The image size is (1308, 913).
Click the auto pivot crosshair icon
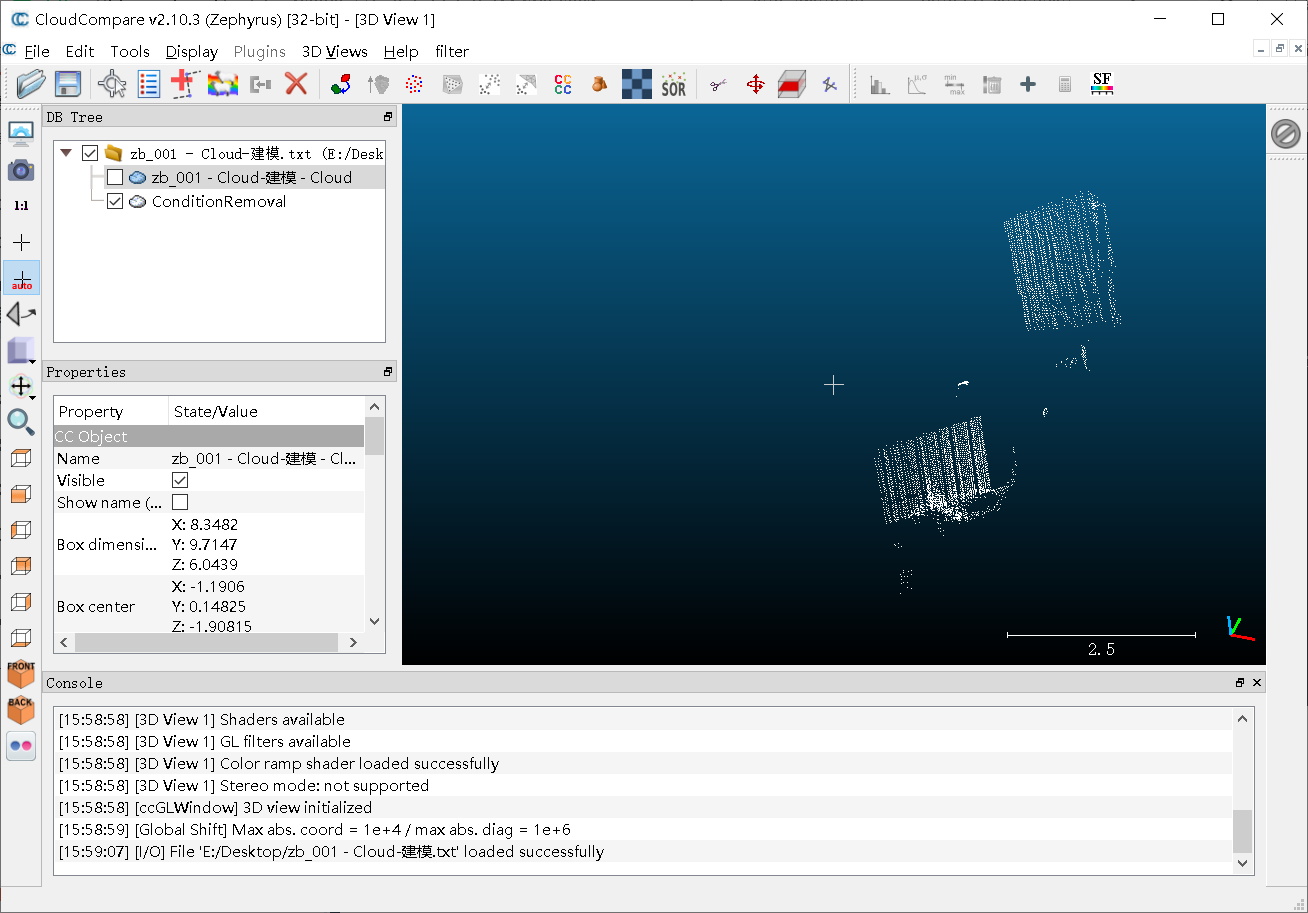[x=21, y=278]
